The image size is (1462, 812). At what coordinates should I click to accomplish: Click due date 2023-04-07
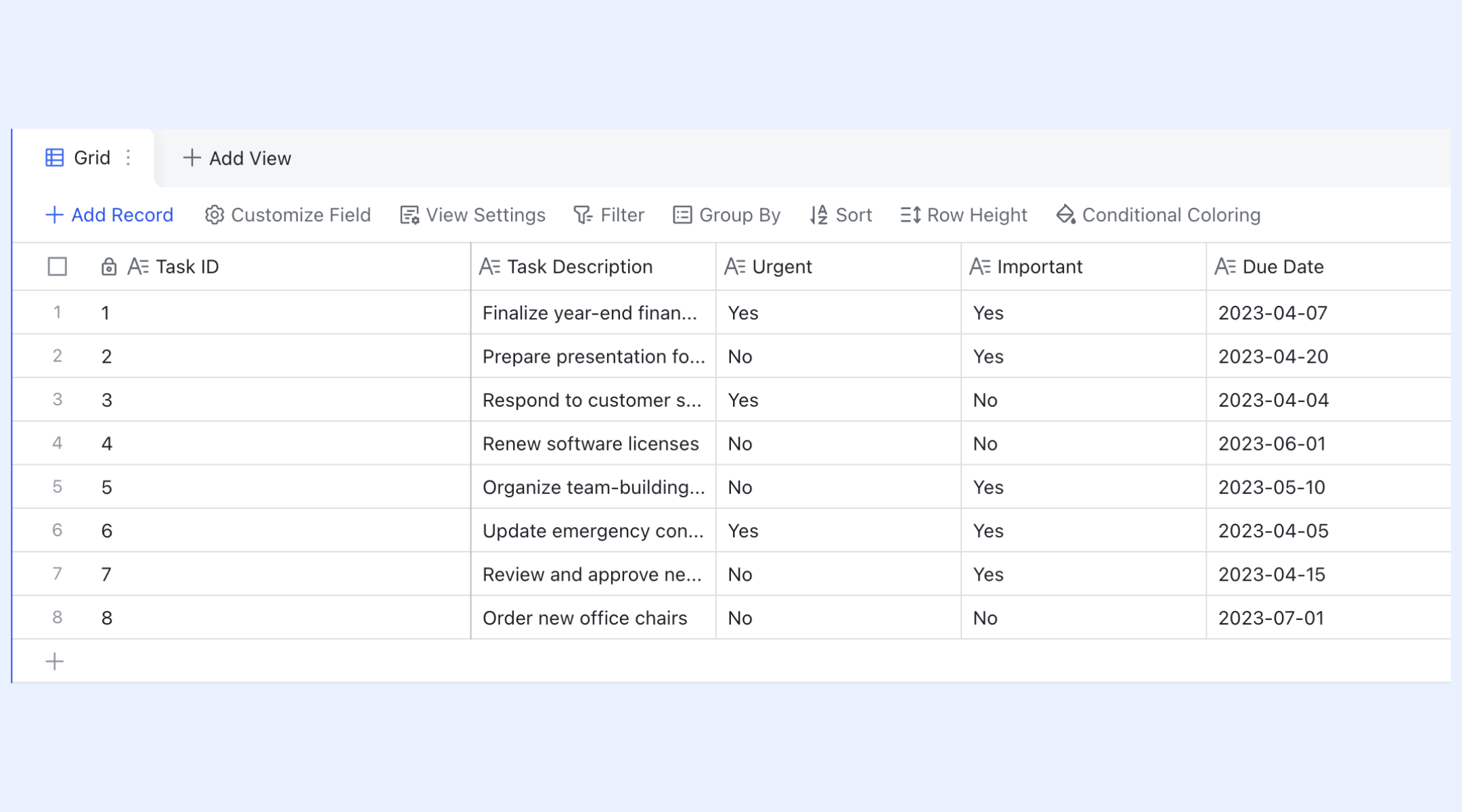(1329, 313)
